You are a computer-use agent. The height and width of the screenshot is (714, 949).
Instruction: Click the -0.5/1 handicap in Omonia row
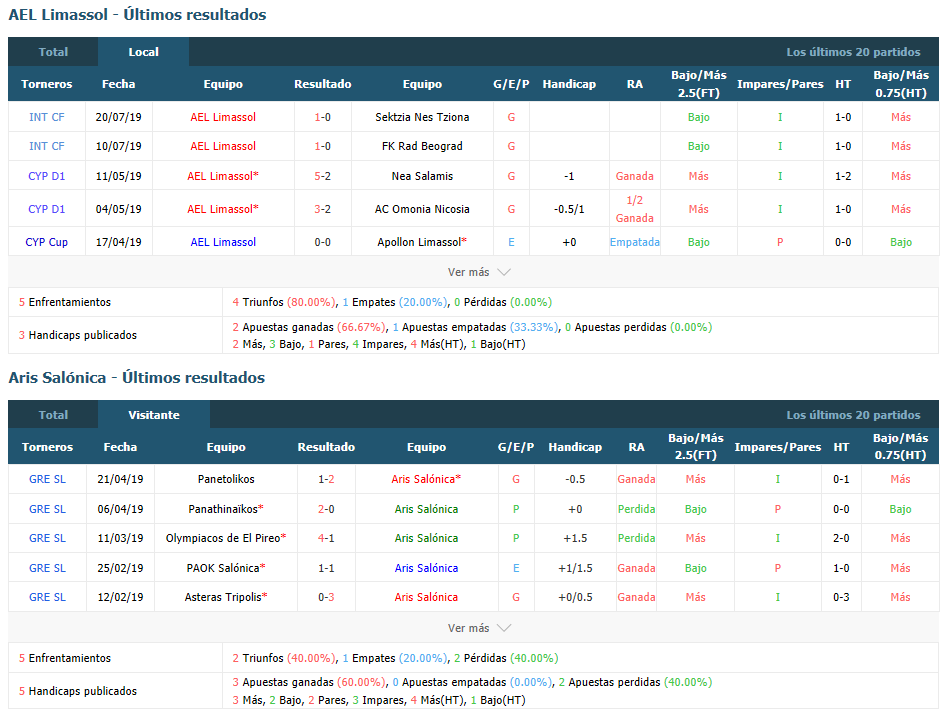coord(569,209)
